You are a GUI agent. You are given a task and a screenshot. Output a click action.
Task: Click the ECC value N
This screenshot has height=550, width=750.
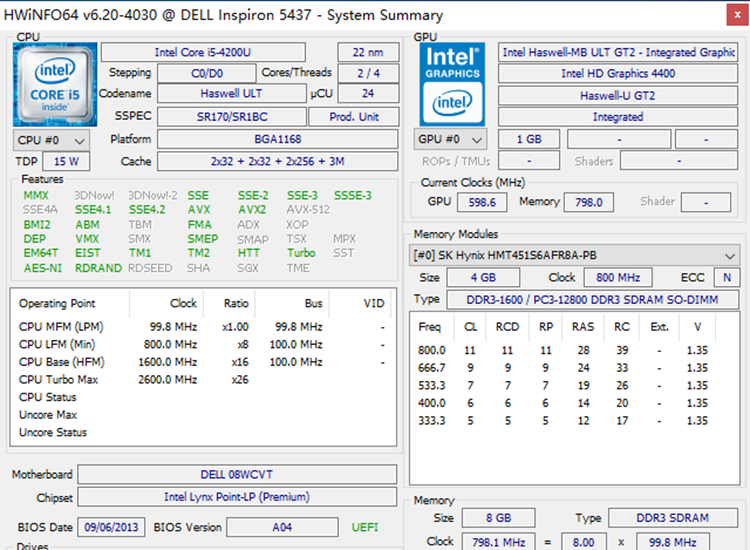pyautogui.click(x=727, y=277)
